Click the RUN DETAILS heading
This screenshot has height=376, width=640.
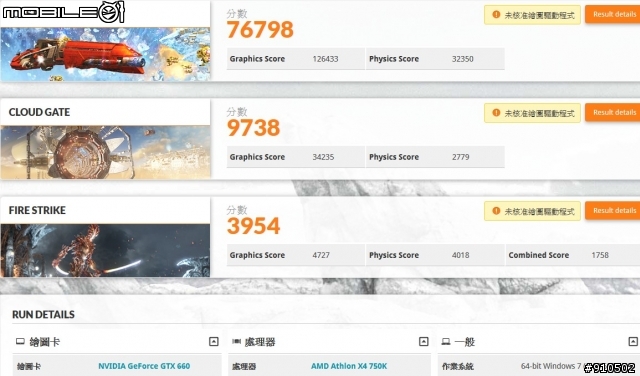click(x=43, y=314)
